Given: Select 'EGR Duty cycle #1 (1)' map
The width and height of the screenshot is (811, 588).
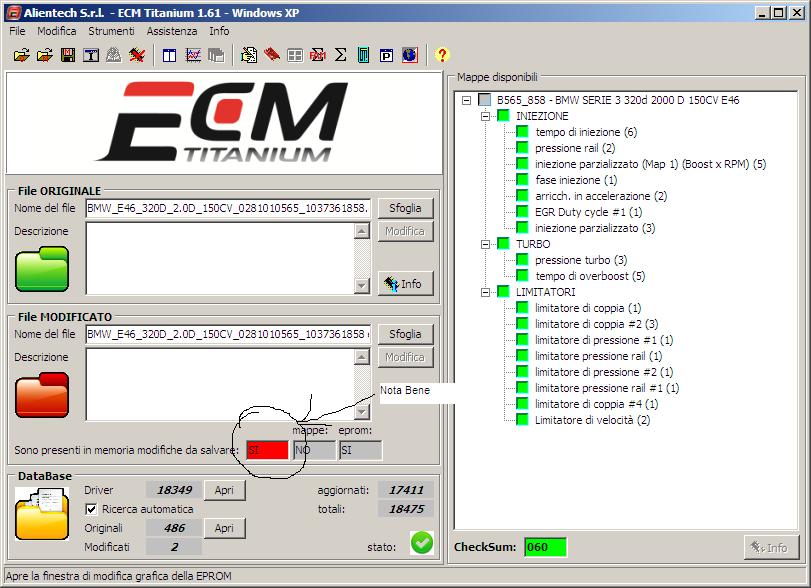Looking at the screenshot, I should (x=589, y=212).
